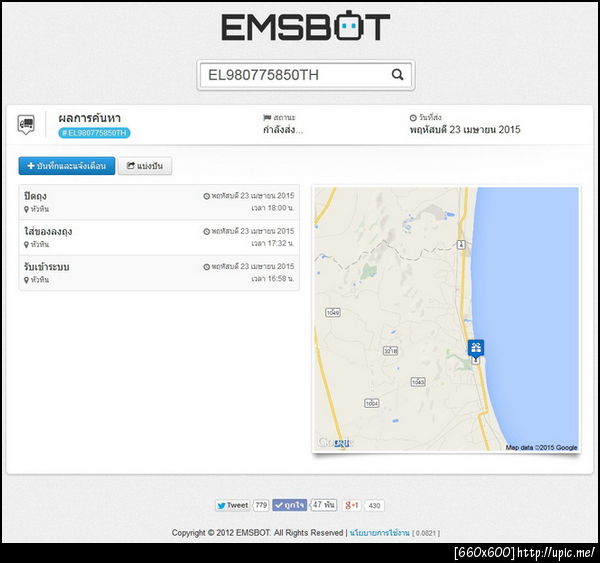Click the EMSBOT logo
The height and width of the screenshot is (563, 600).
(306, 26)
